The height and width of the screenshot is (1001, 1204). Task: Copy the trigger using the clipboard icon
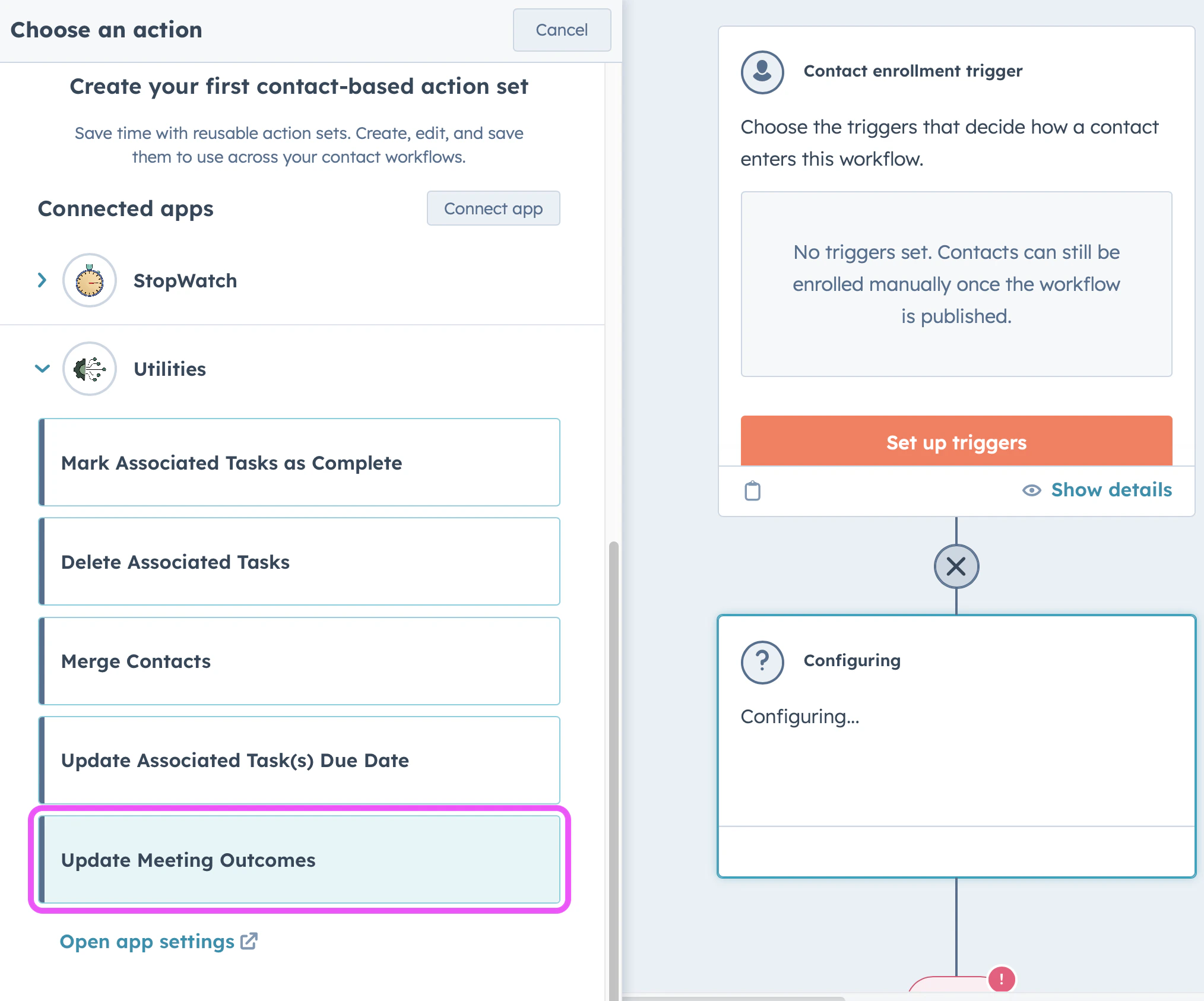[753, 490]
